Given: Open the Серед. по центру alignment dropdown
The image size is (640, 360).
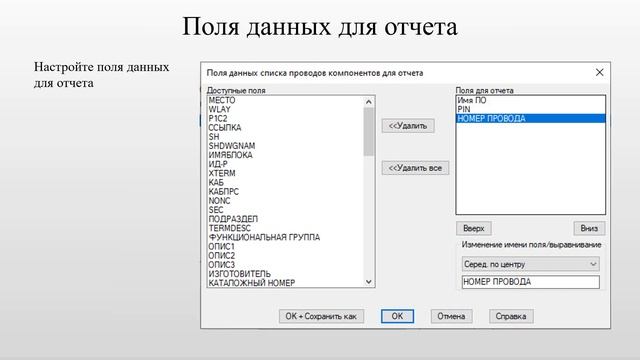Looking at the screenshot, I should pos(531,264).
